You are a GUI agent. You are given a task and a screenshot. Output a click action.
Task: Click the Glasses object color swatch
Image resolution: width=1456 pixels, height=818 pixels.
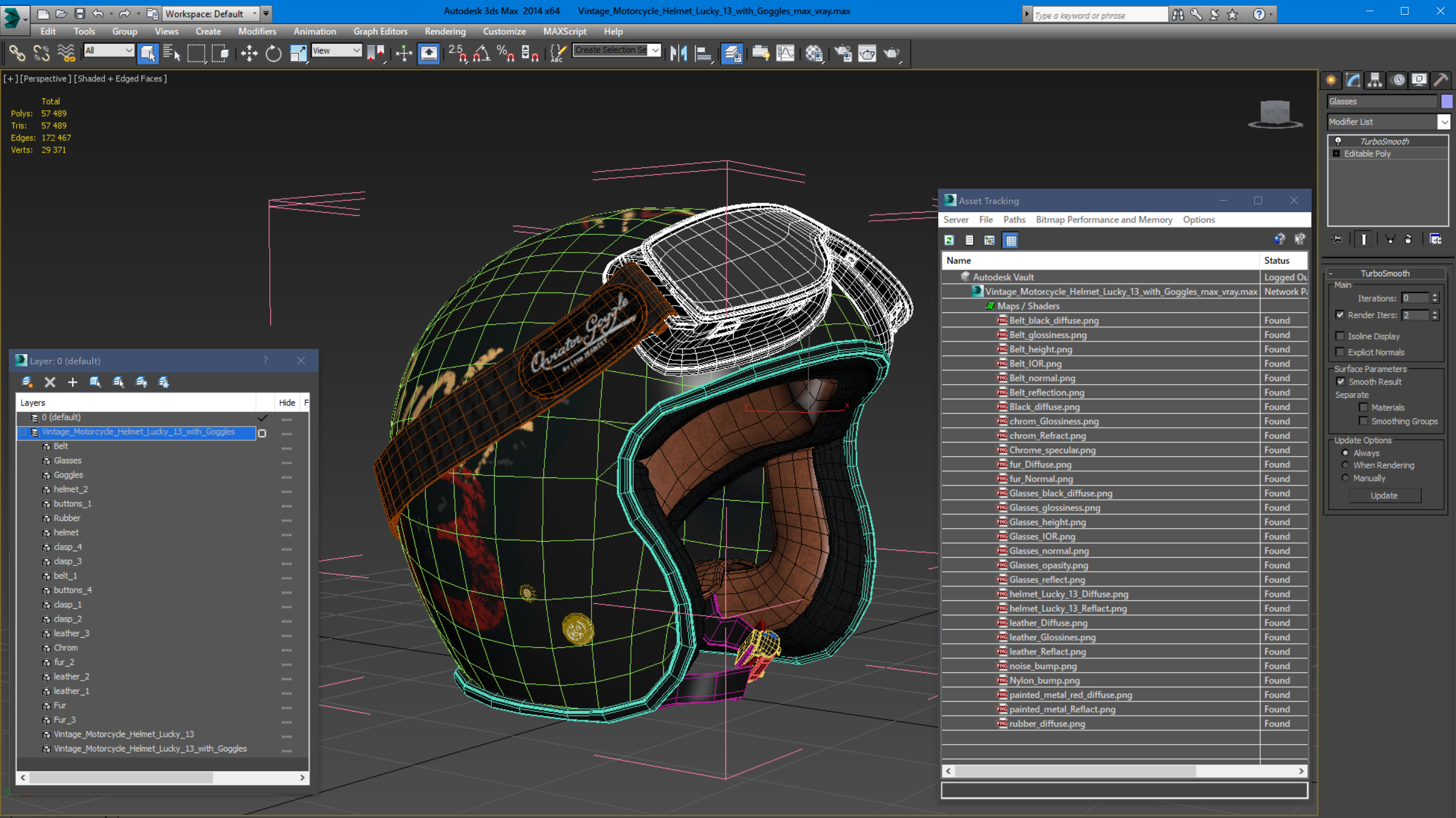[x=1447, y=101]
